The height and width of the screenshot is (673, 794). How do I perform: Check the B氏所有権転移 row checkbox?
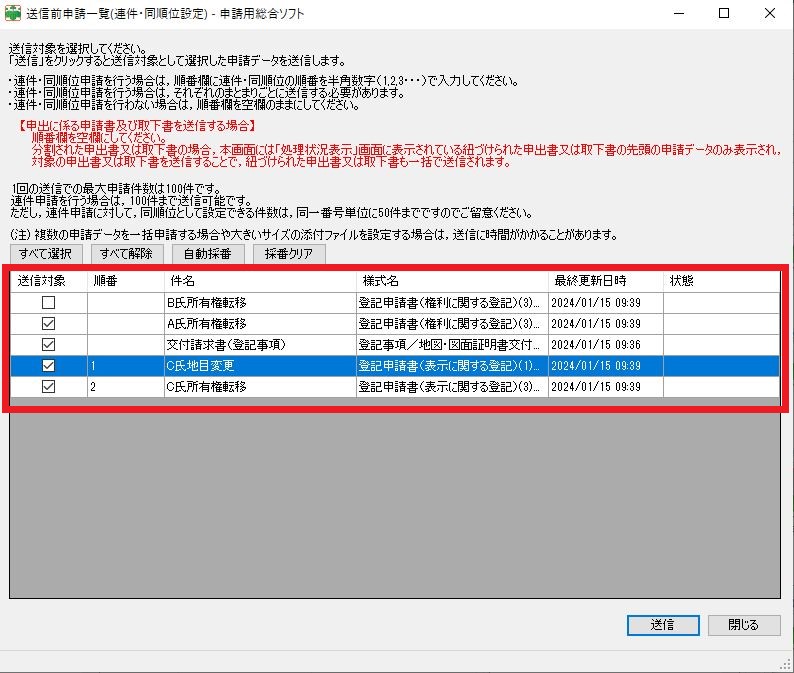pos(48,302)
